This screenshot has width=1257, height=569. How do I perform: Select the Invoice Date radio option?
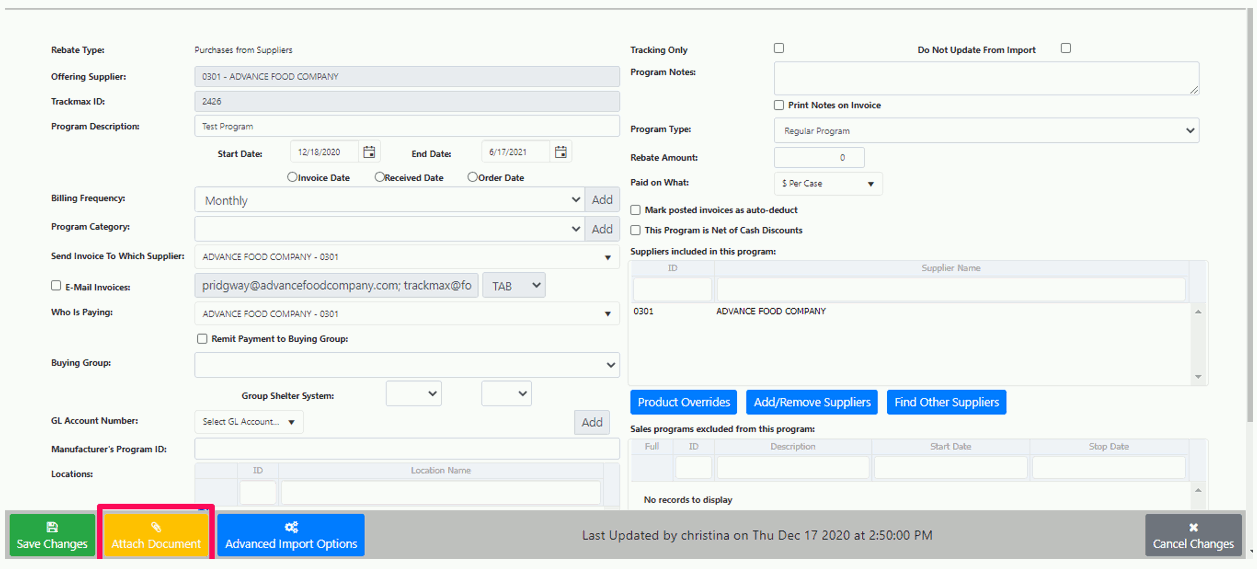pyautogui.click(x=292, y=177)
